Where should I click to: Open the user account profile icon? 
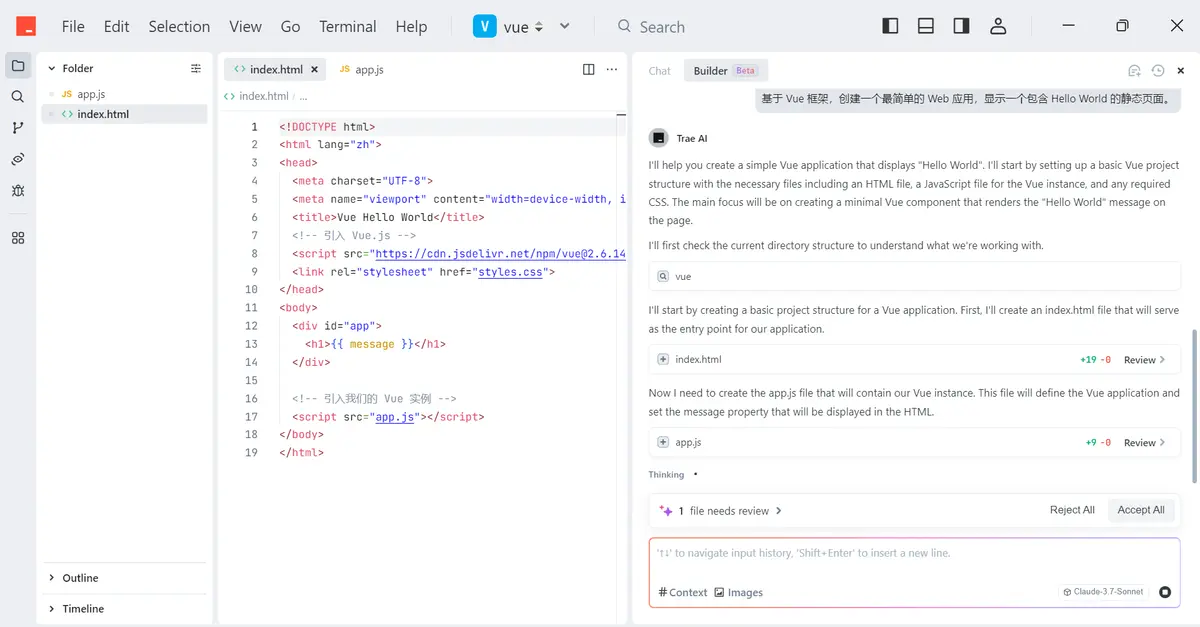997,26
